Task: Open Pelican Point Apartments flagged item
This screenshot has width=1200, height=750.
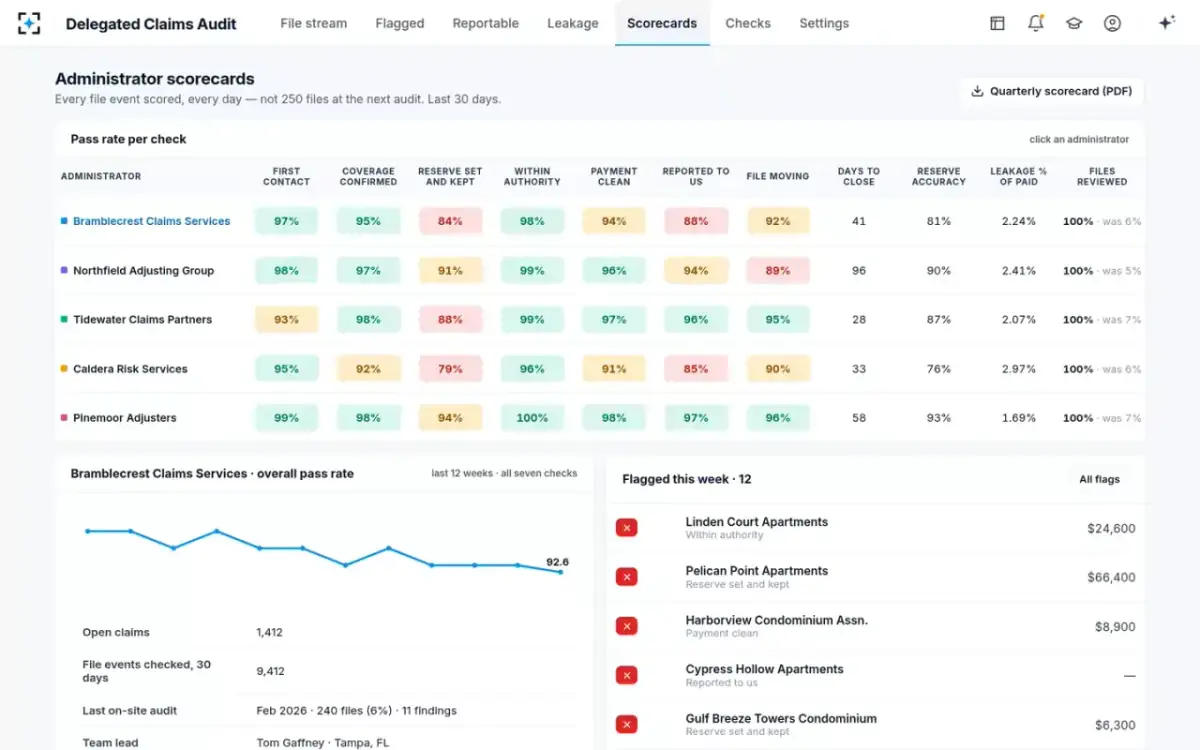Action: [757, 571]
